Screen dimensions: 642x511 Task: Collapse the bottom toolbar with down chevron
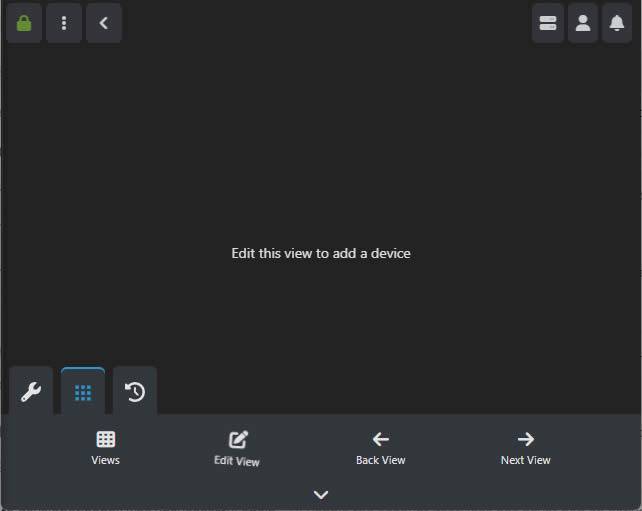(321, 495)
